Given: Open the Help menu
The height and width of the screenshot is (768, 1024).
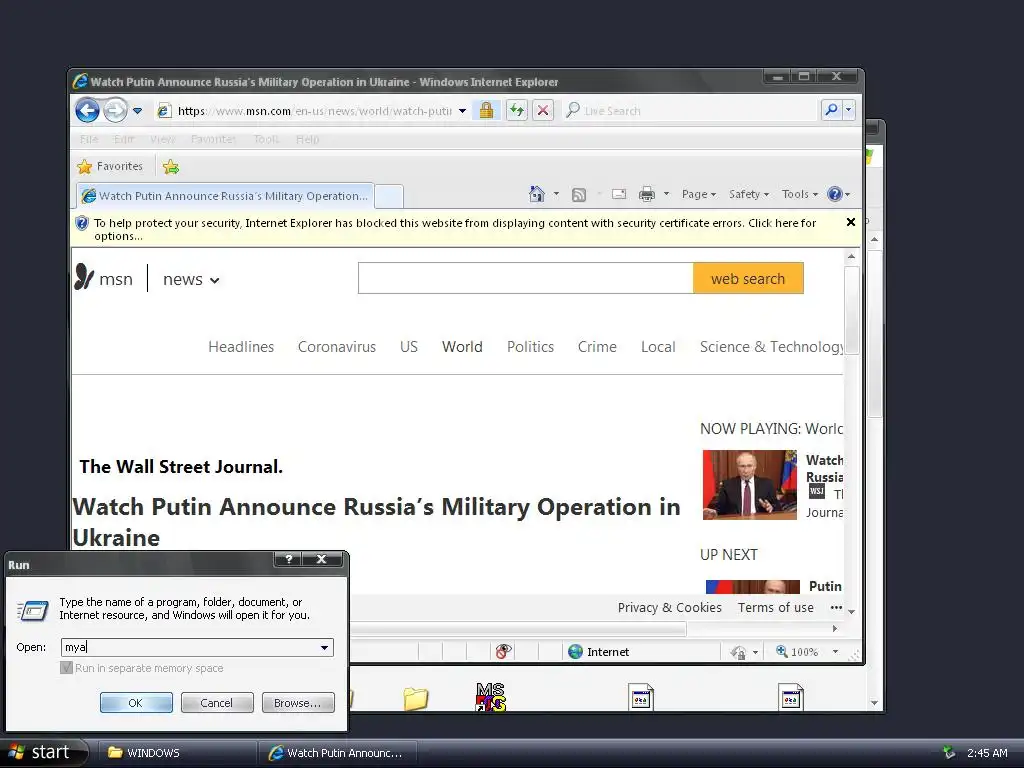Looking at the screenshot, I should click(x=308, y=139).
